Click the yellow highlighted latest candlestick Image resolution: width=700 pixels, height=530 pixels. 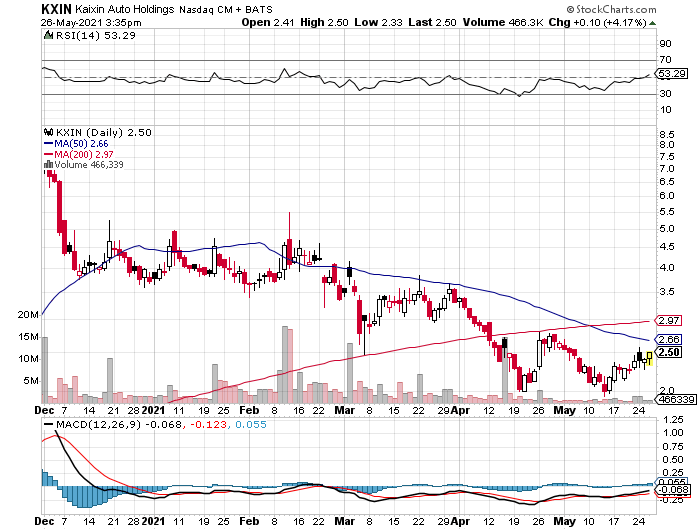649,359
